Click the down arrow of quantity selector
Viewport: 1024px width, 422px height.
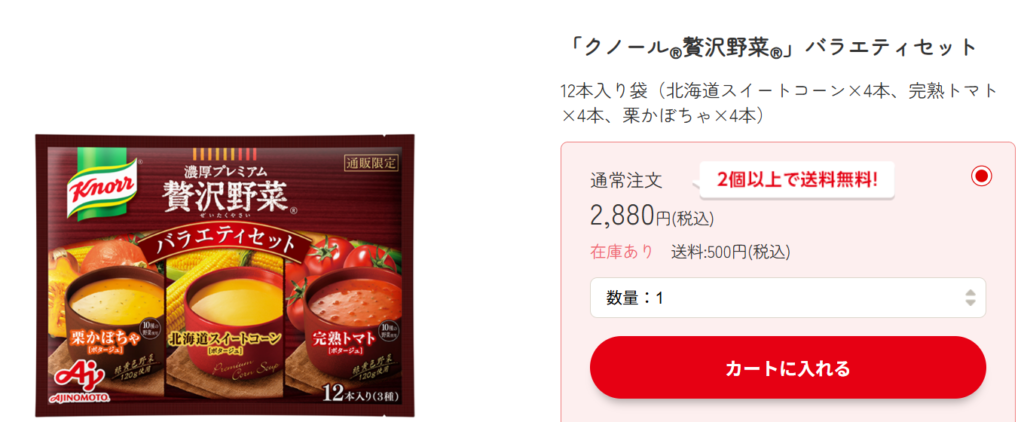pos(970,303)
